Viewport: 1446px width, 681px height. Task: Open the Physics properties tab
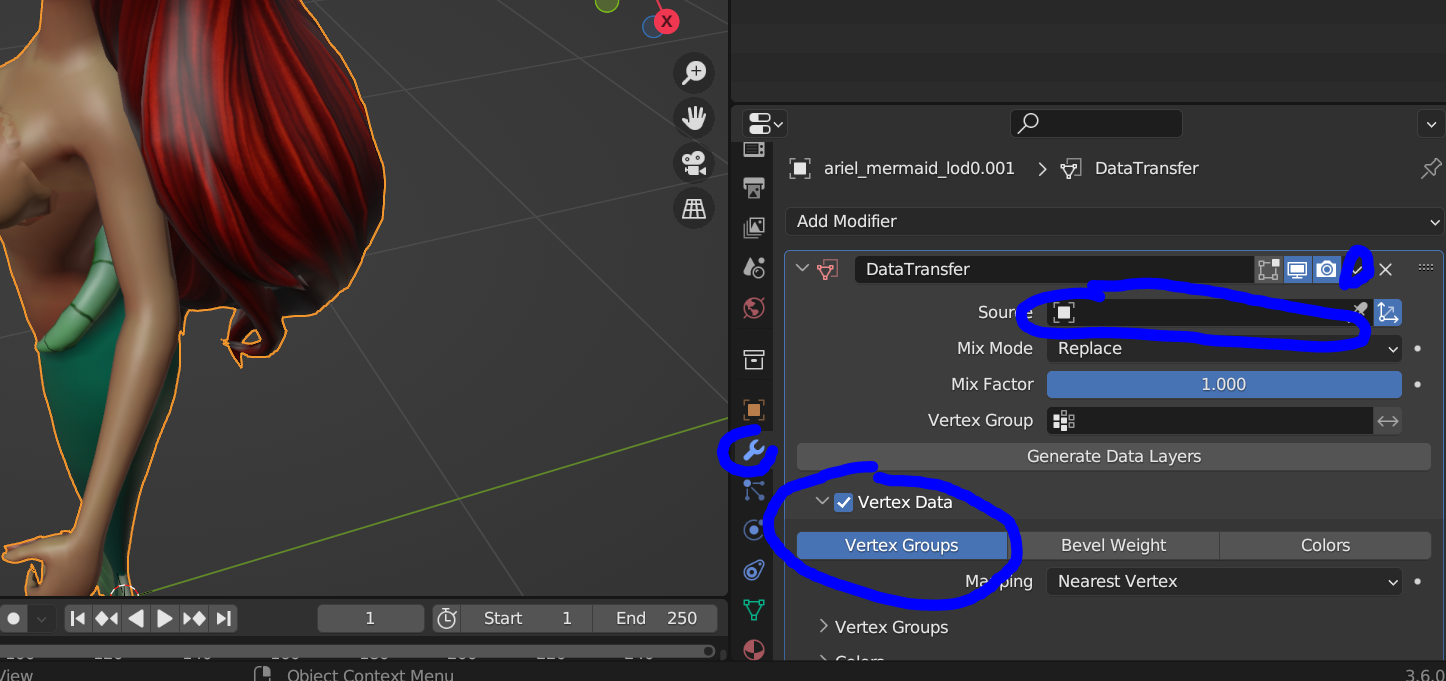pos(754,530)
